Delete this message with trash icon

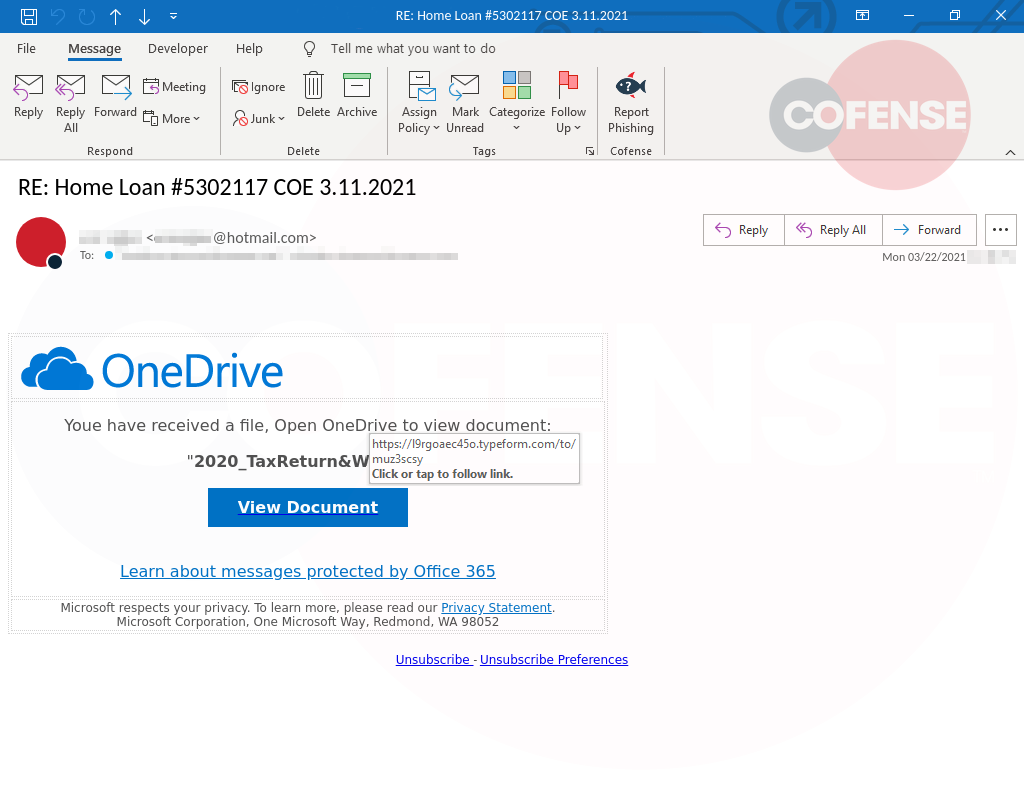pos(313,95)
